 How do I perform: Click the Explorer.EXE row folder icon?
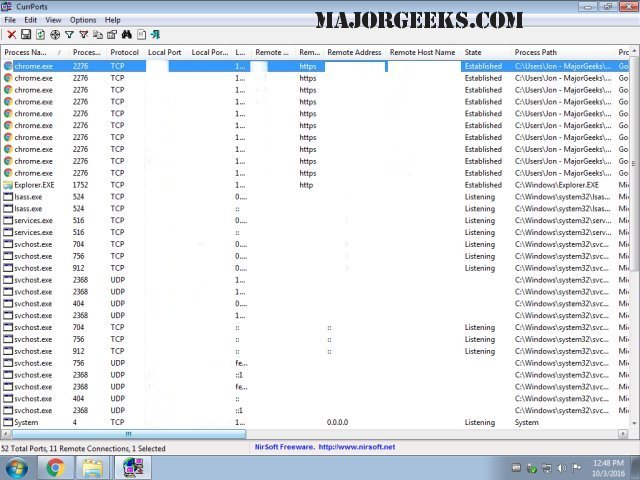[8, 185]
